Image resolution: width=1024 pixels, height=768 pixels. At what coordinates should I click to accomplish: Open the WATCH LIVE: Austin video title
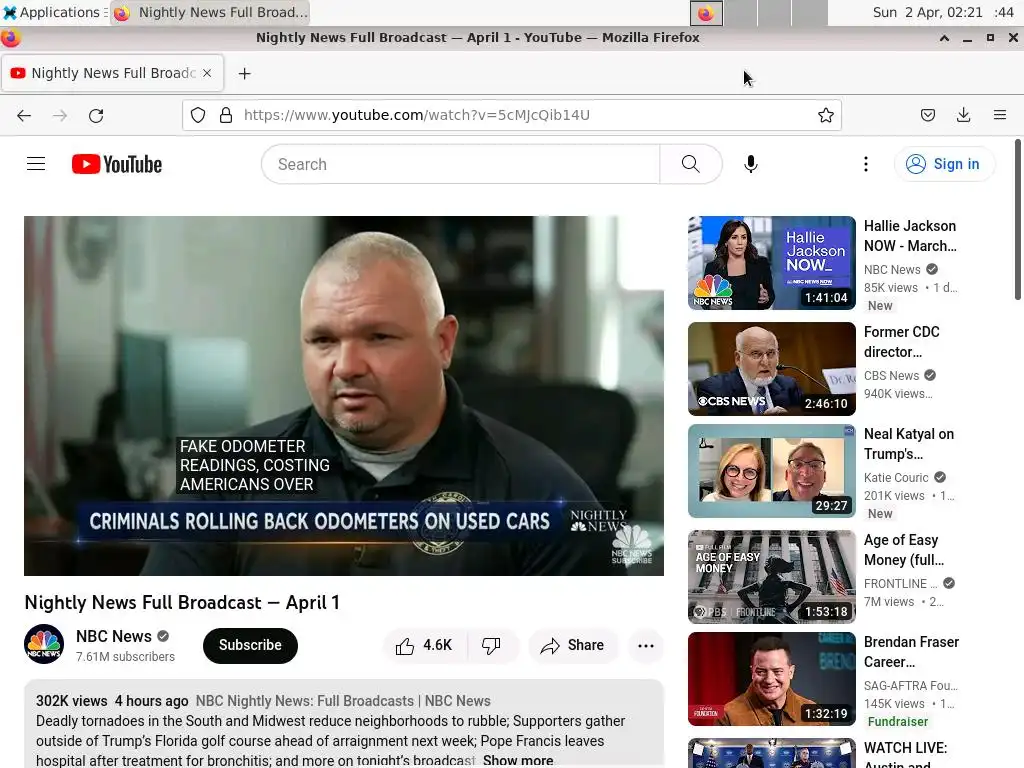[905, 756]
